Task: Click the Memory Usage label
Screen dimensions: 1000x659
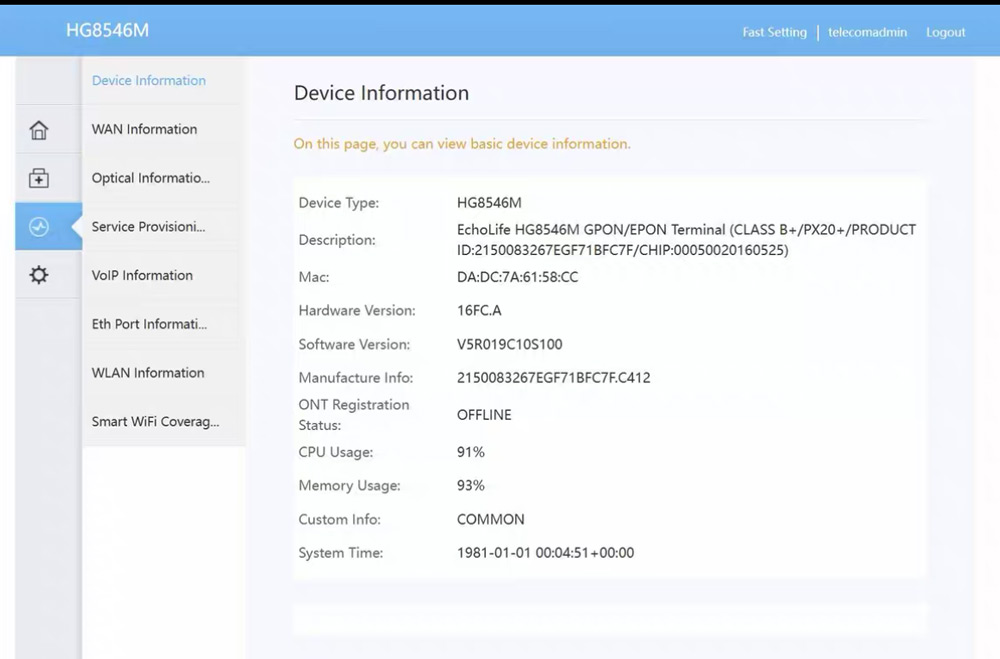Action: pos(349,485)
